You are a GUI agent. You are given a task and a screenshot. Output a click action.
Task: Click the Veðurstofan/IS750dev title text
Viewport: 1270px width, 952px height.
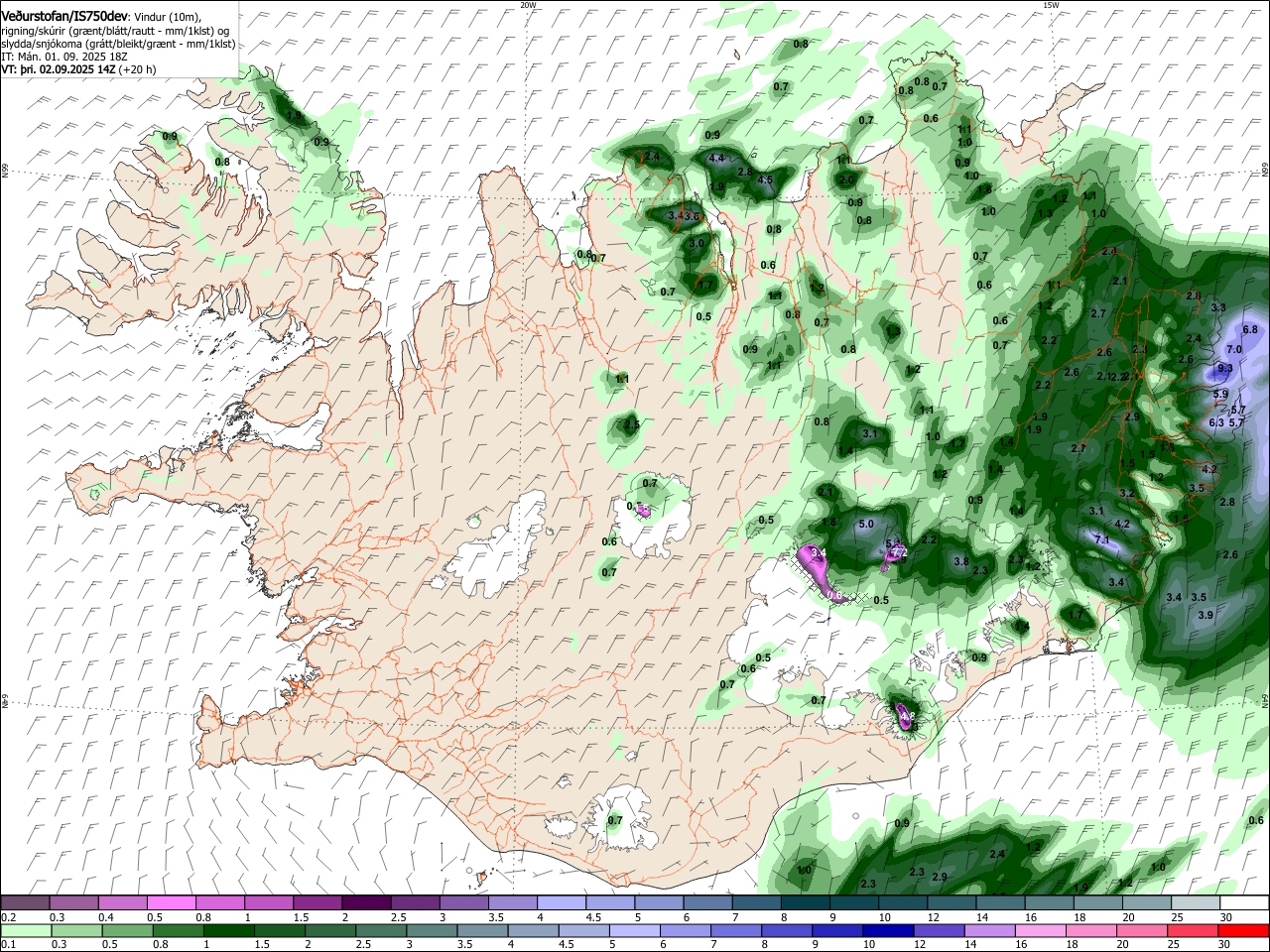64,16
